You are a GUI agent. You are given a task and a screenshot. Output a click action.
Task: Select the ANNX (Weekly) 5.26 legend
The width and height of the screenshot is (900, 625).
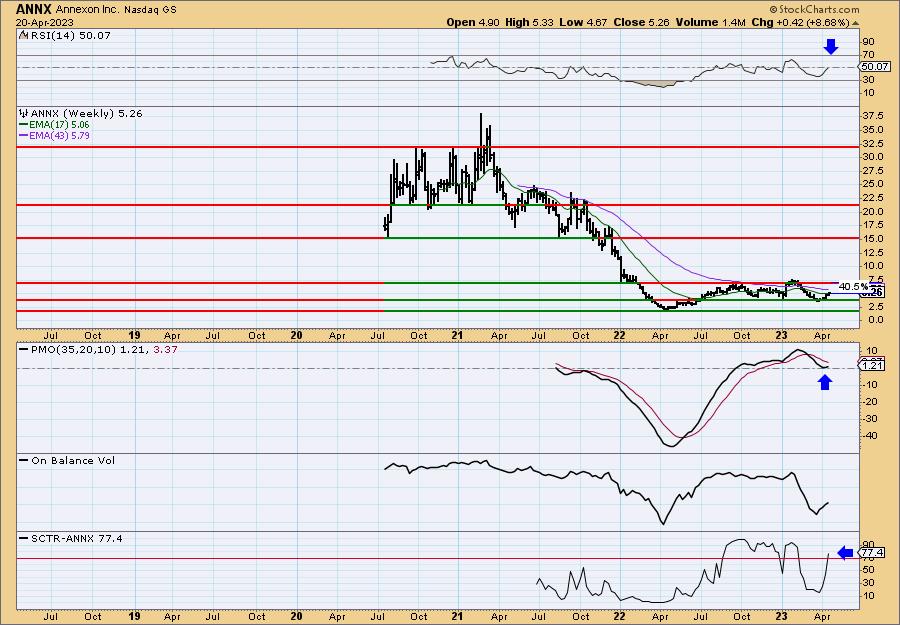(86, 114)
